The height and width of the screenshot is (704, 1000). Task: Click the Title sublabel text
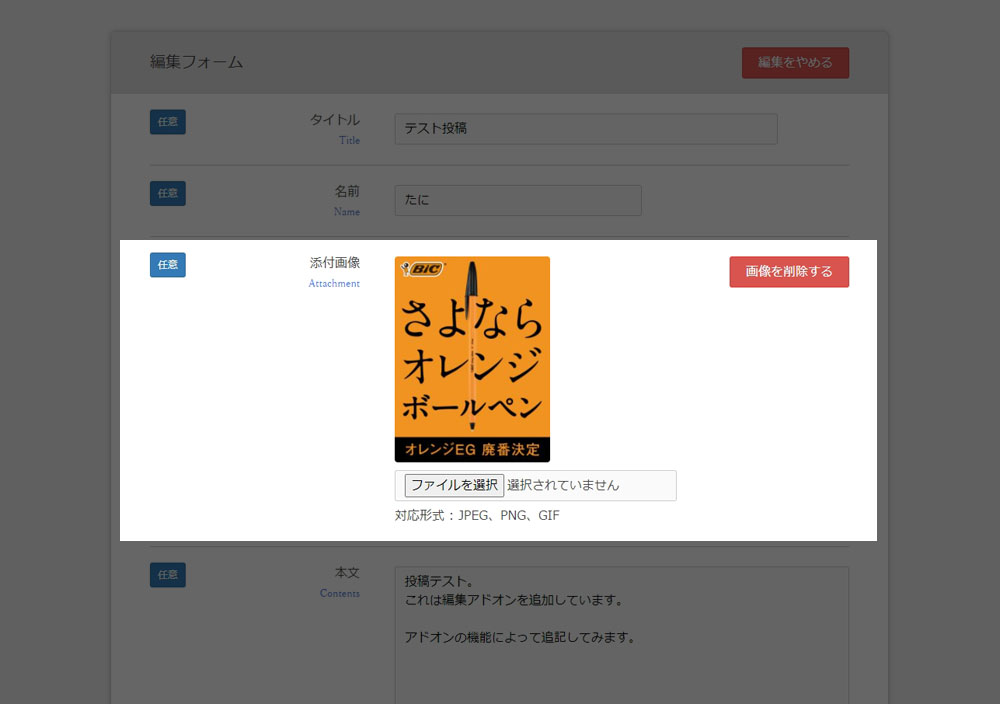click(349, 140)
